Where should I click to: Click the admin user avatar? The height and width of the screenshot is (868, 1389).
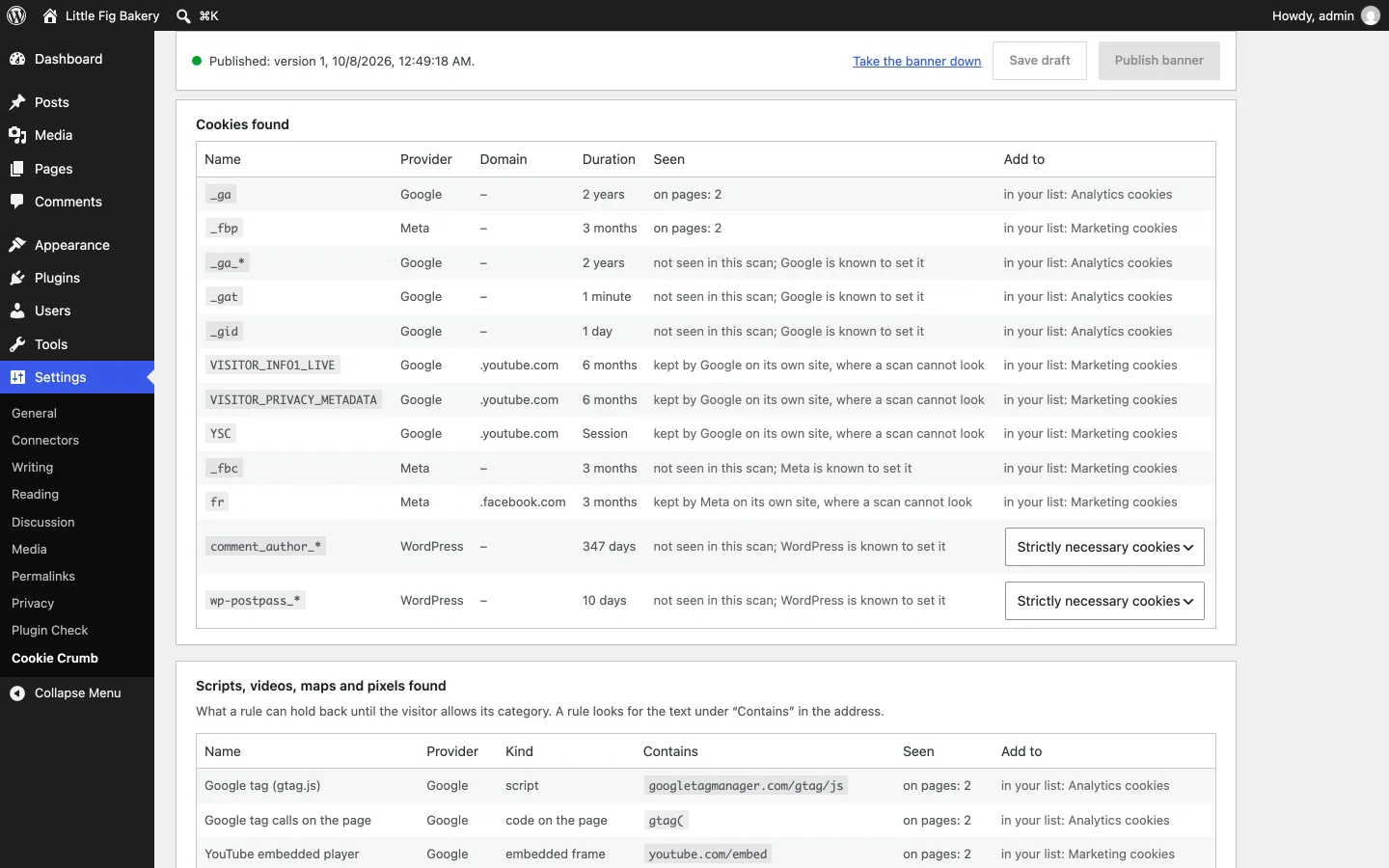point(1371,15)
